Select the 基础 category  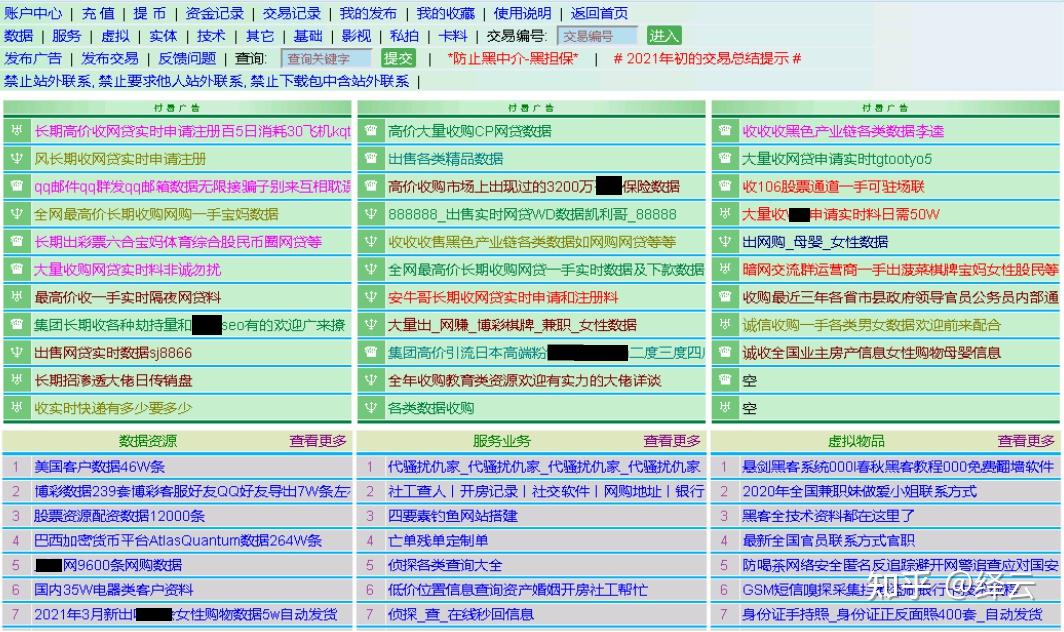[307, 36]
